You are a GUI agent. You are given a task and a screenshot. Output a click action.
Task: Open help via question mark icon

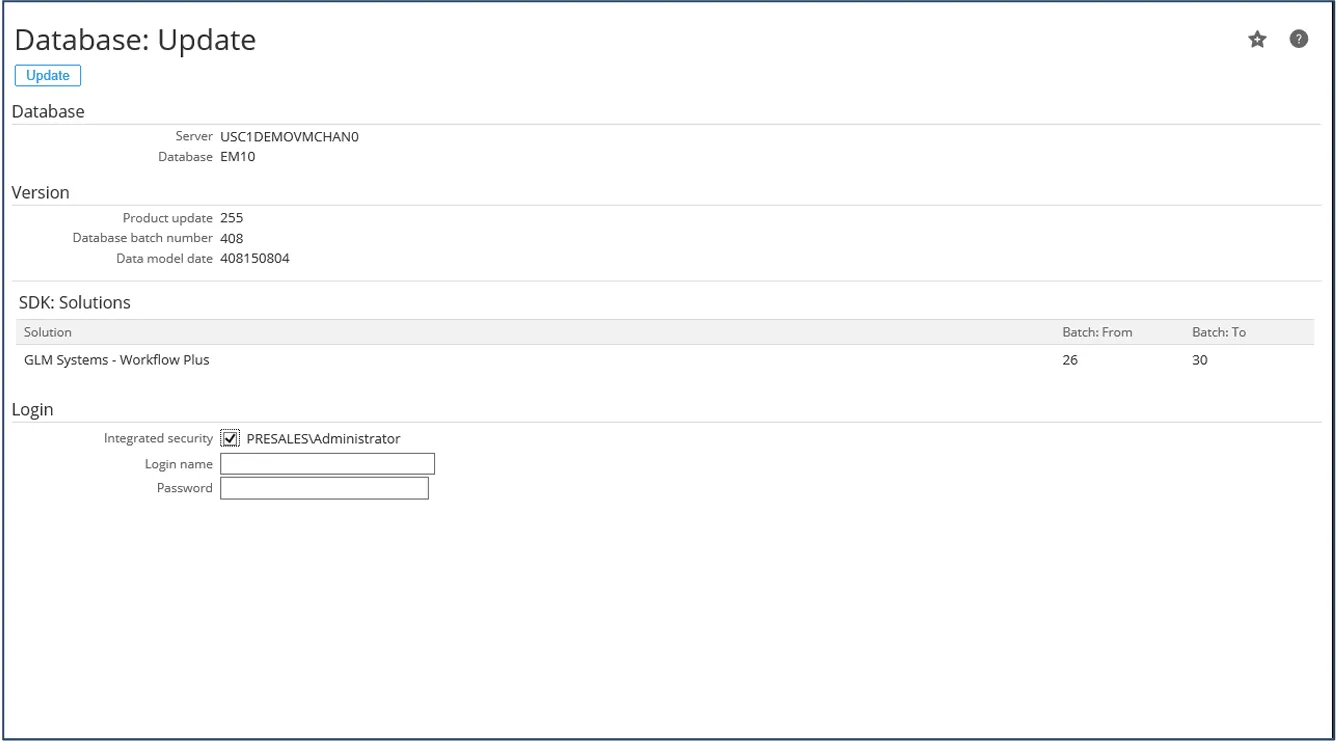(1298, 39)
